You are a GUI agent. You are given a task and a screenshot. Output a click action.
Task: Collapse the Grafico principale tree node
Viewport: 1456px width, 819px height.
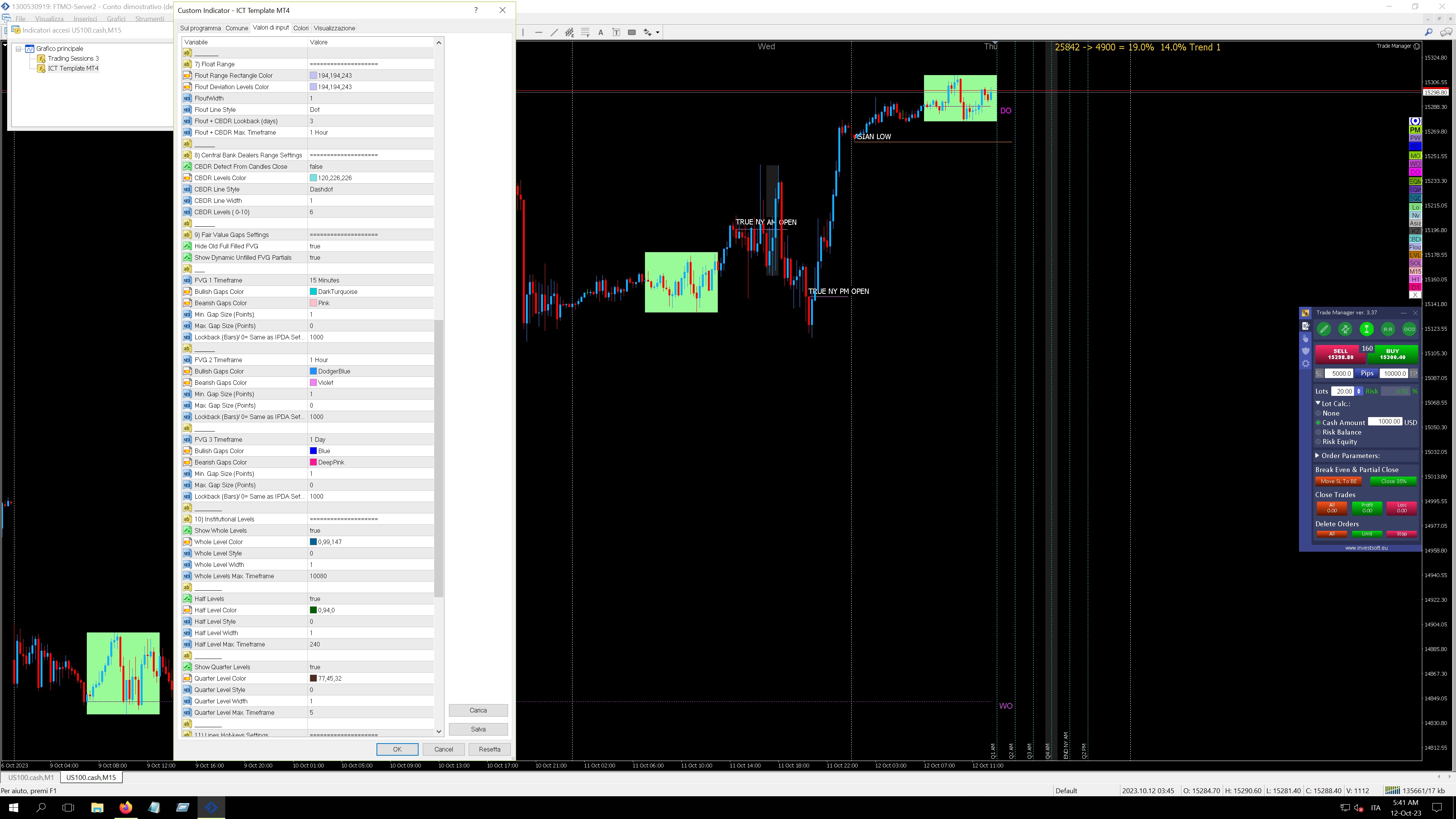tap(19, 49)
